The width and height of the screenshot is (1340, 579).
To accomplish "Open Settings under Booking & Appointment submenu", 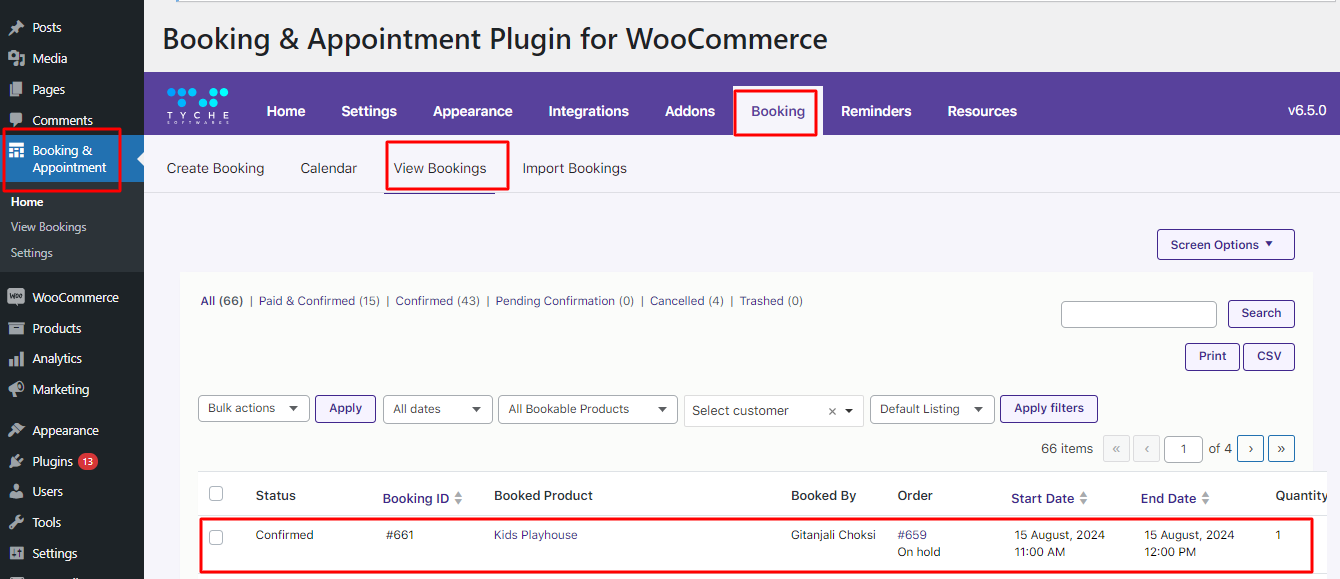I will [x=32, y=253].
